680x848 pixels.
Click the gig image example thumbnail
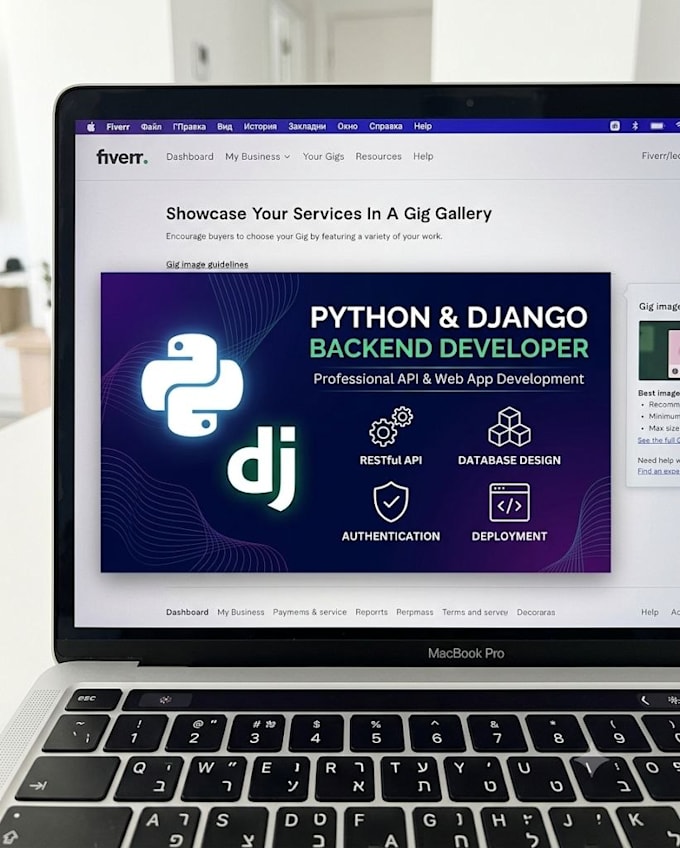(659, 350)
